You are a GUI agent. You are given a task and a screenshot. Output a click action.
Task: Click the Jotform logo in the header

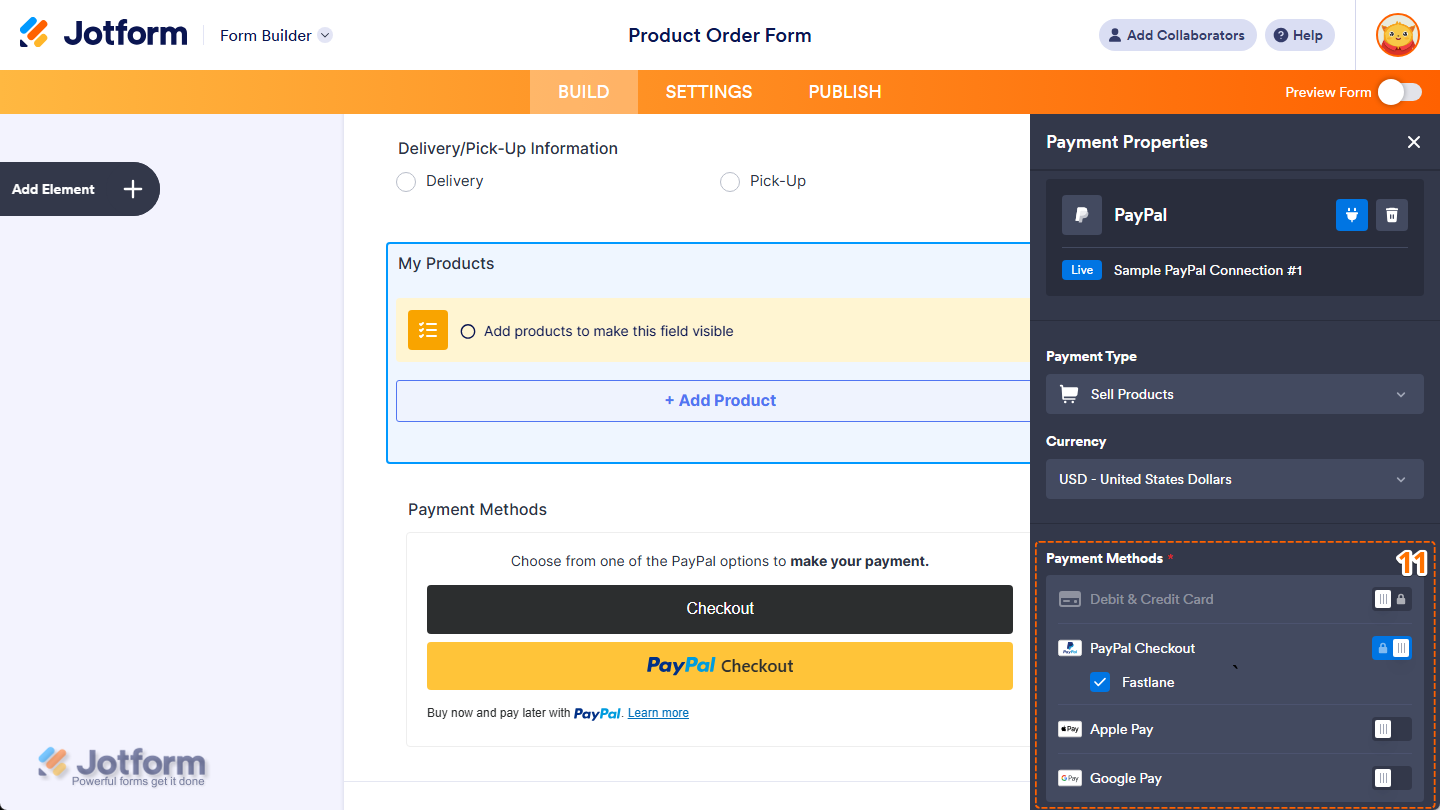click(x=103, y=32)
